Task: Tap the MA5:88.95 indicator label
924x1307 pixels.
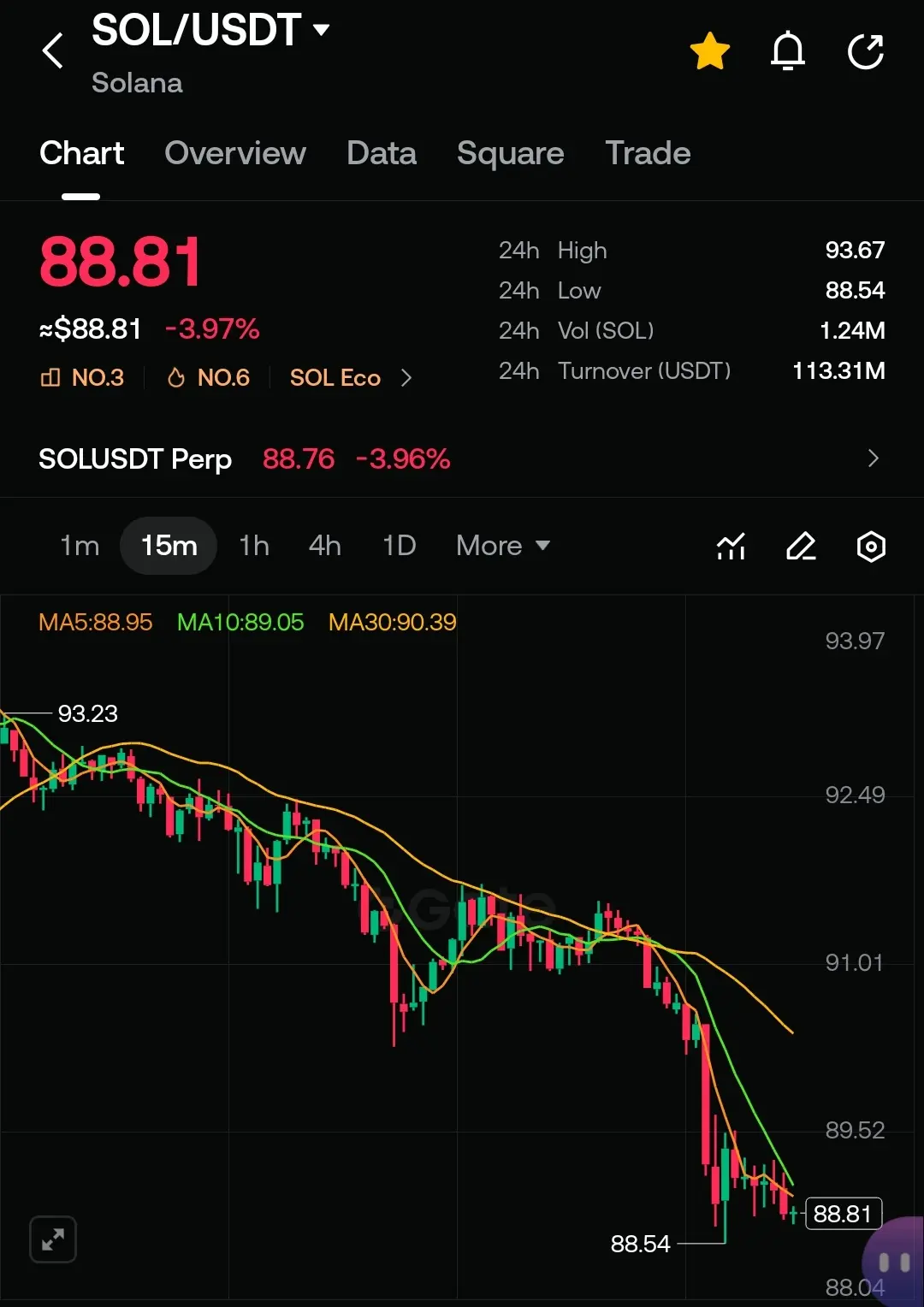Action: coord(95,622)
